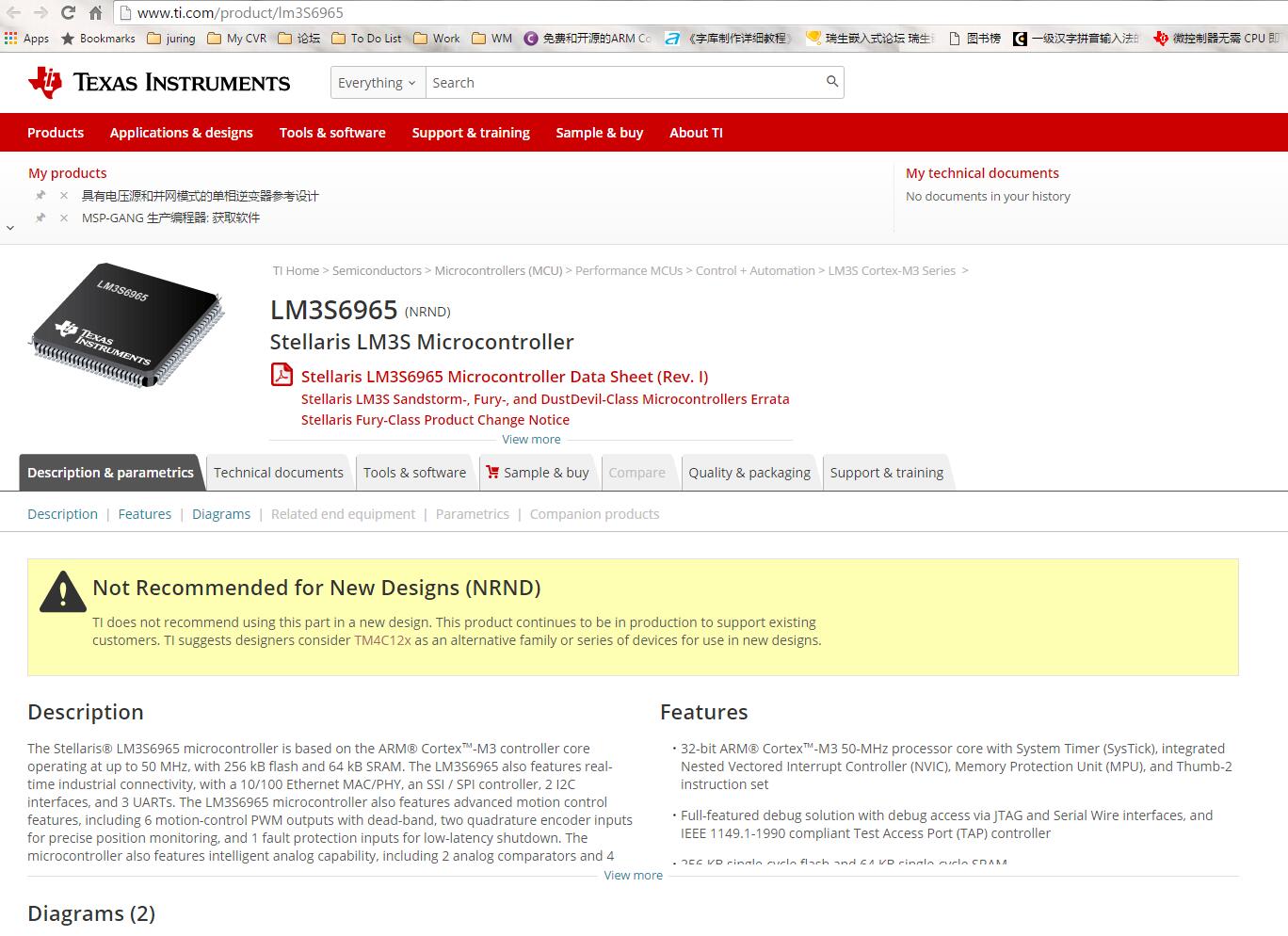
Task: Expand documents with View more under data sheet
Action: pos(531,440)
